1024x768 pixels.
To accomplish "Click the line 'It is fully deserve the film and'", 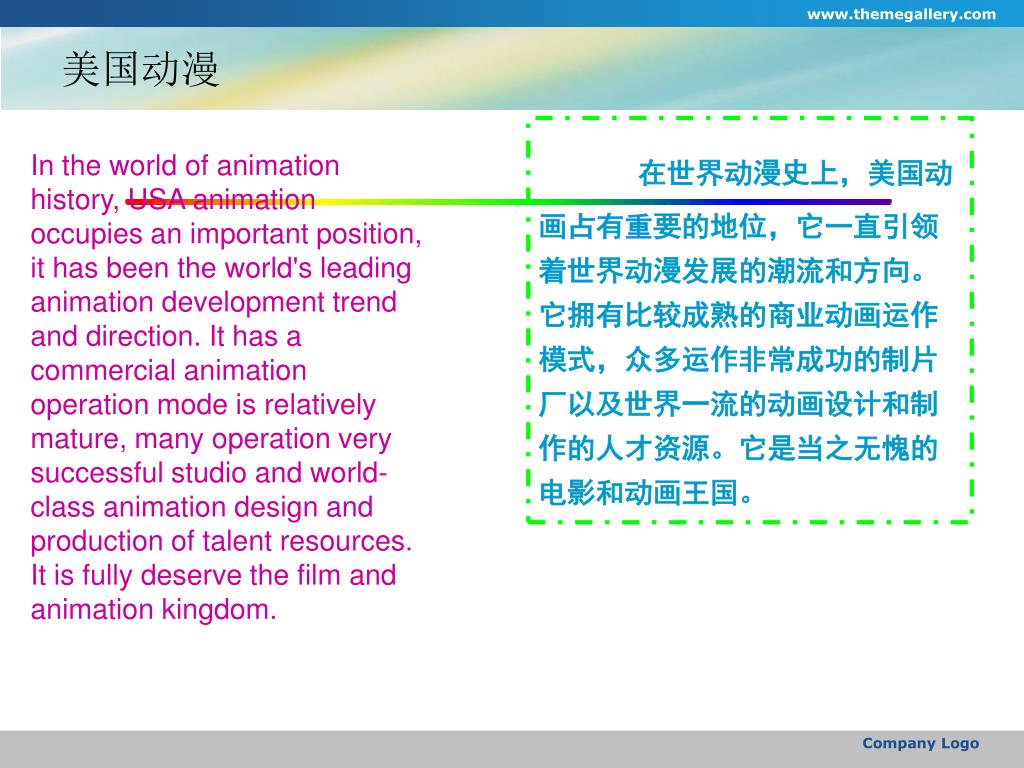I will (x=214, y=575).
